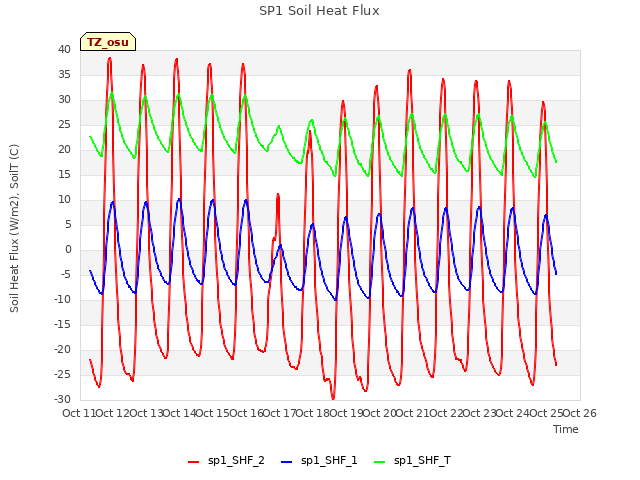Image resolution: width=640 pixels, height=480 pixels.
Task: Click the x-axis date Oct 24
Action: [513, 413]
